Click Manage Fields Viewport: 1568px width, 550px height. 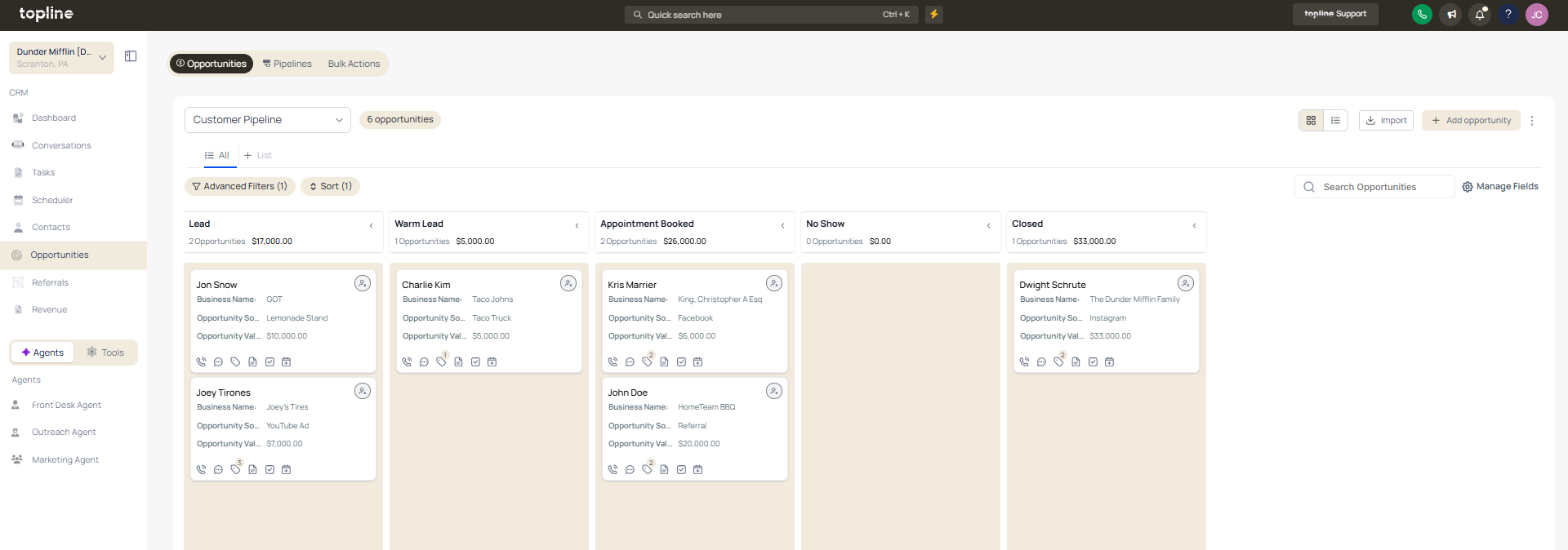(x=1500, y=187)
